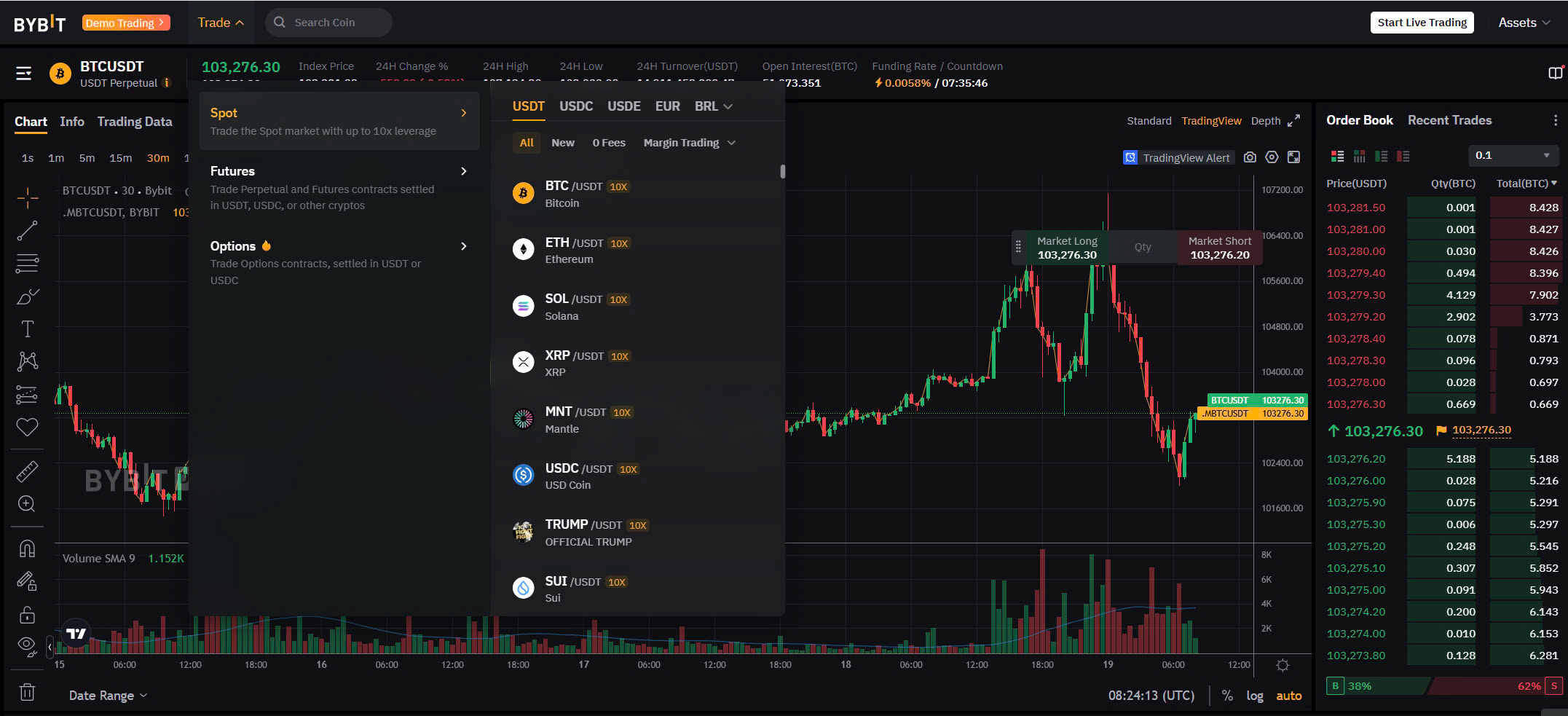Expand the Futures submenu
1568x716 pixels.
point(339,188)
